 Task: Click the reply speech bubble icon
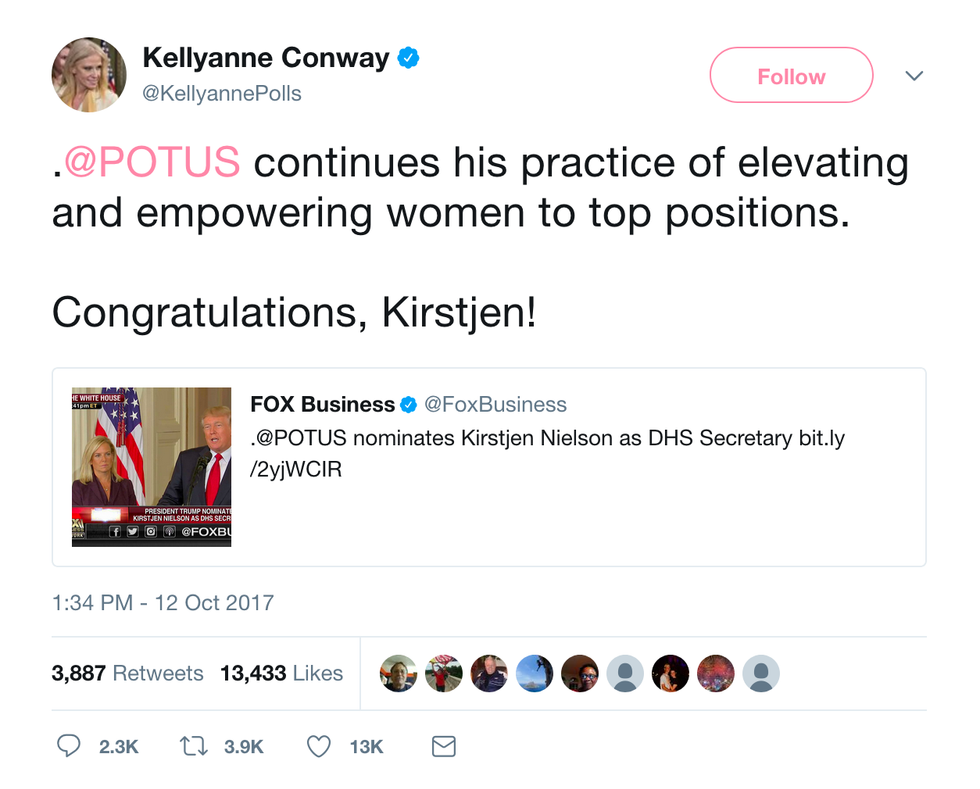(x=69, y=746)
